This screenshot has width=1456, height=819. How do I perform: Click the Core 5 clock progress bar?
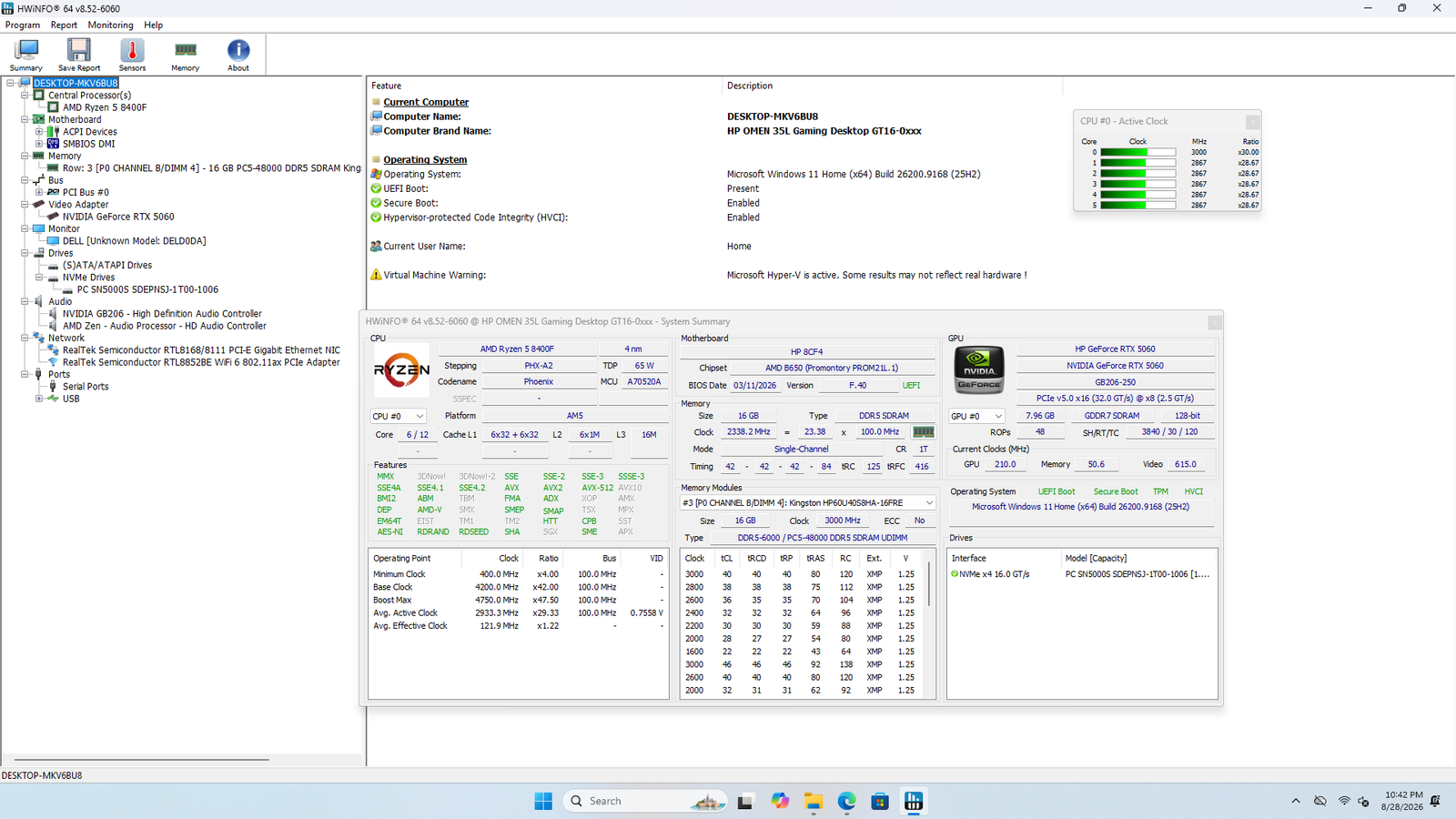pos(1137,206)
